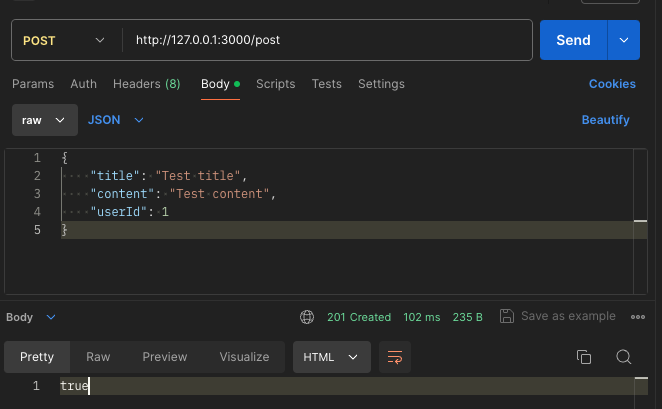Open the Tests tab
The image size is (662, 409).
pyautogui.click(x=326, y=84)
